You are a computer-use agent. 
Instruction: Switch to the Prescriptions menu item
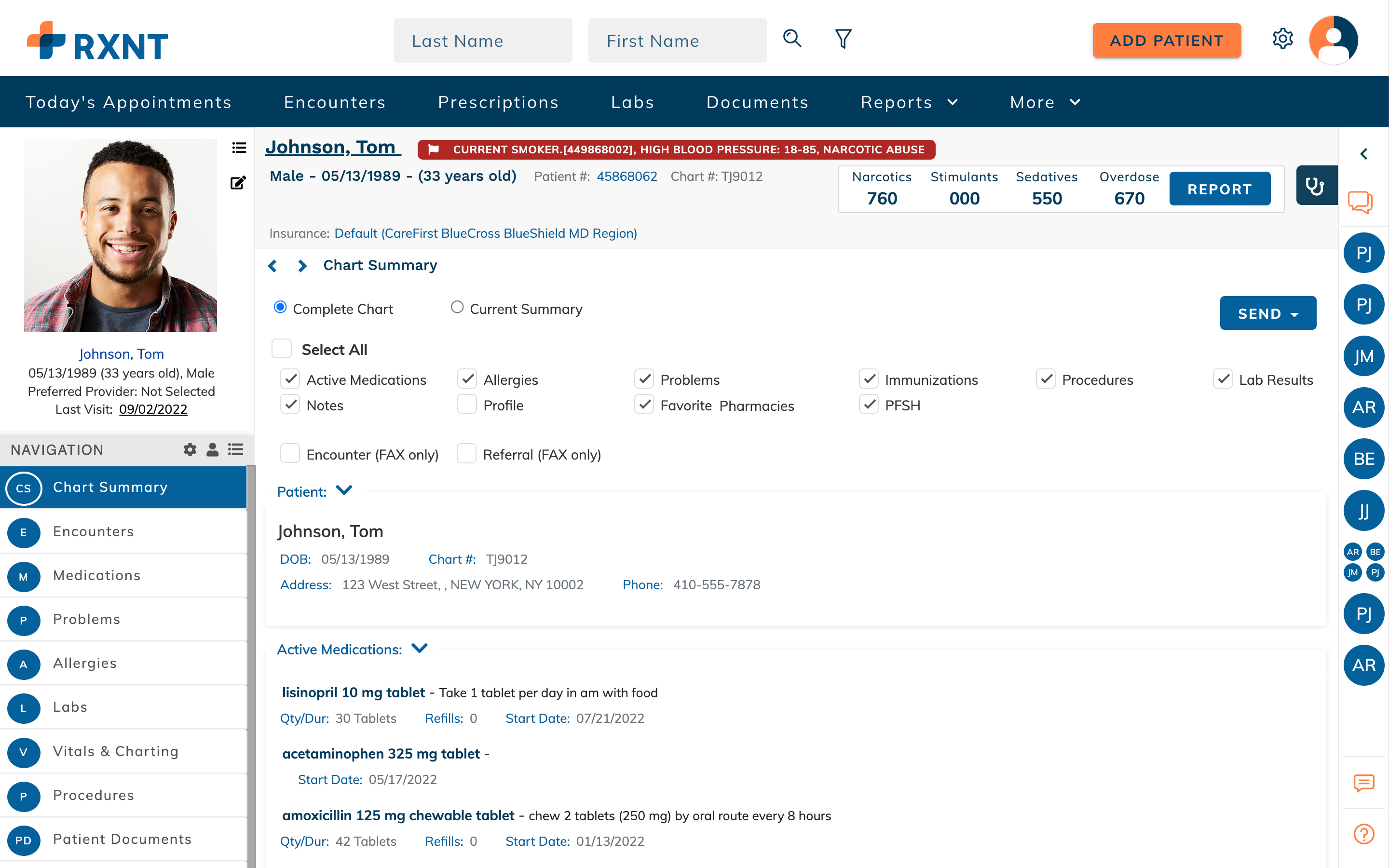pyautogui.click(x=498, y=102)
